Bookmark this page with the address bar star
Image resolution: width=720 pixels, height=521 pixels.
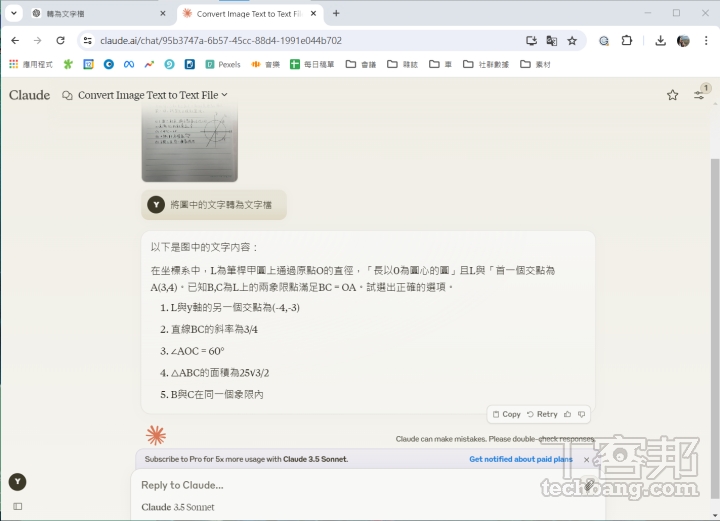[572, 40]
